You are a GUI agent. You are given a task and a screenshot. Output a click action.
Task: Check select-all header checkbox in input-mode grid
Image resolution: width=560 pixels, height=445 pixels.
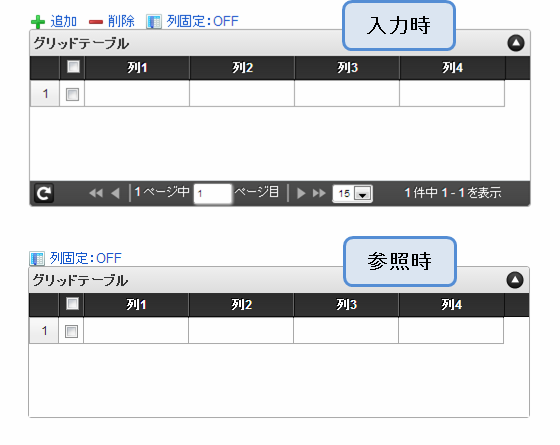coord(74,67)
